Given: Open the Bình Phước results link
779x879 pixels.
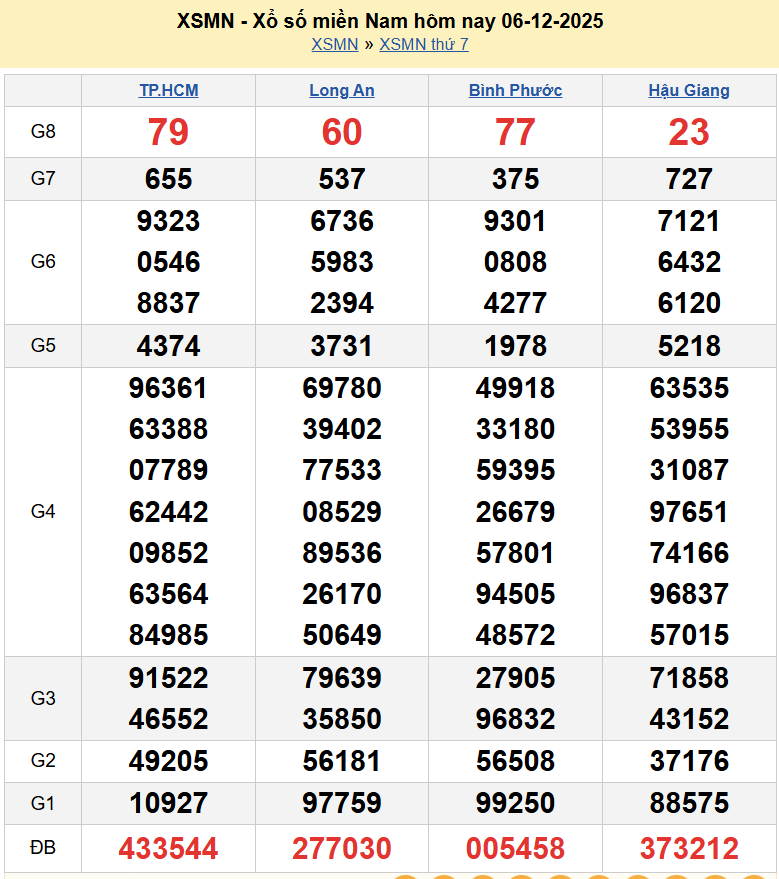Looking at the screenshot, I should click(515, 90).
